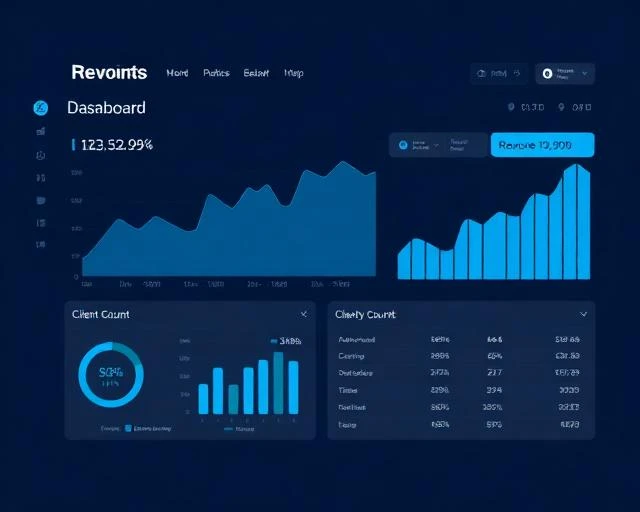640x512 pixels.
Task: Open the Help menu item
Action: pos(294,73)
